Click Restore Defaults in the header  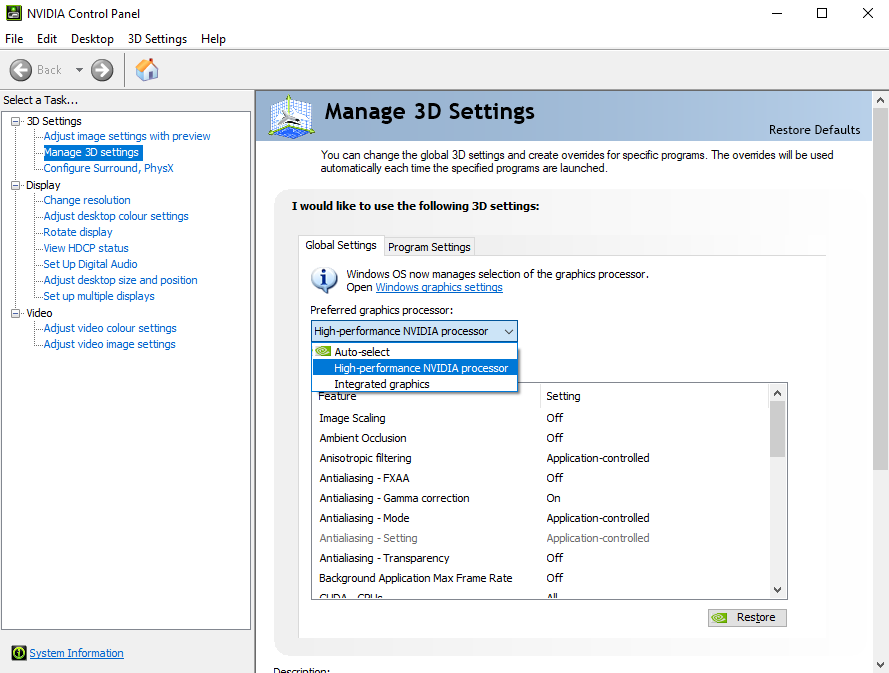point(814,130)
